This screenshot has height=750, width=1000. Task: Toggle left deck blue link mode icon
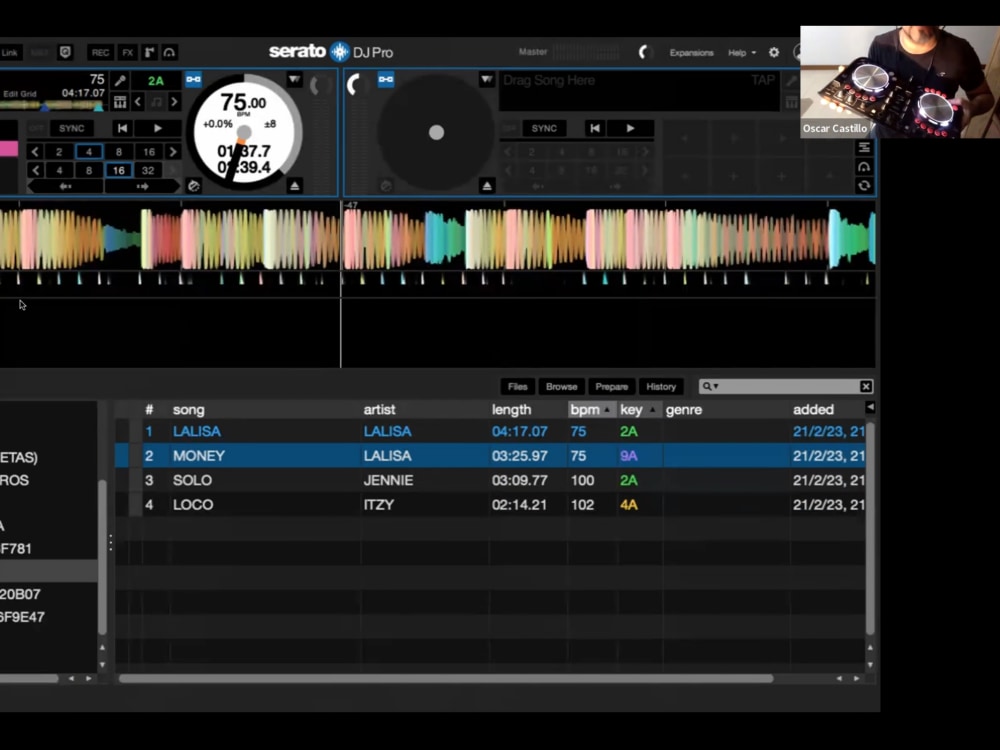click(193, 79)
